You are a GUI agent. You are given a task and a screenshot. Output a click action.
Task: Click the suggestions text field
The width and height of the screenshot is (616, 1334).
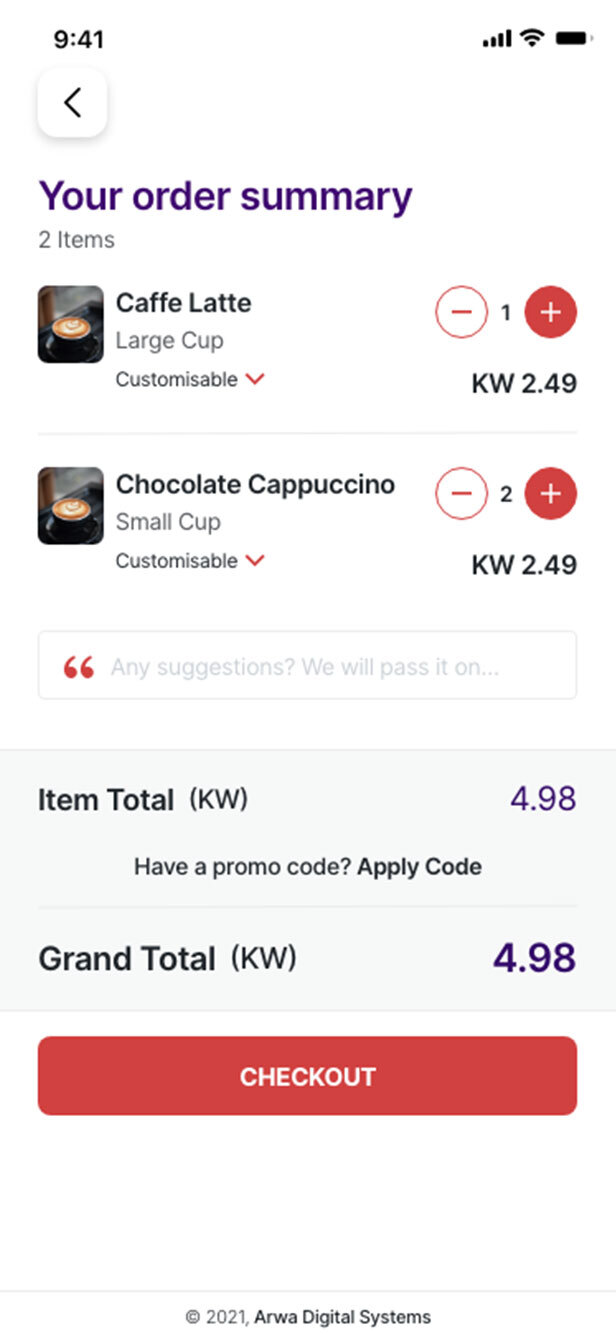[x=320, y=666]
